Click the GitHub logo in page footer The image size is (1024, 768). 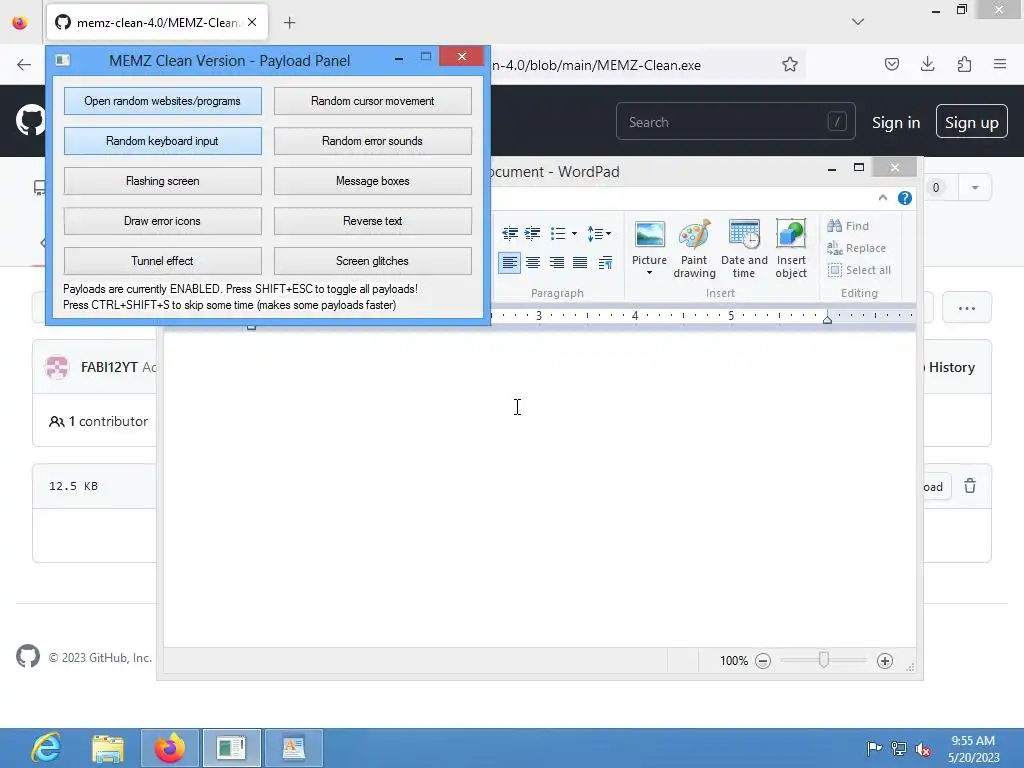pos(28,656)
